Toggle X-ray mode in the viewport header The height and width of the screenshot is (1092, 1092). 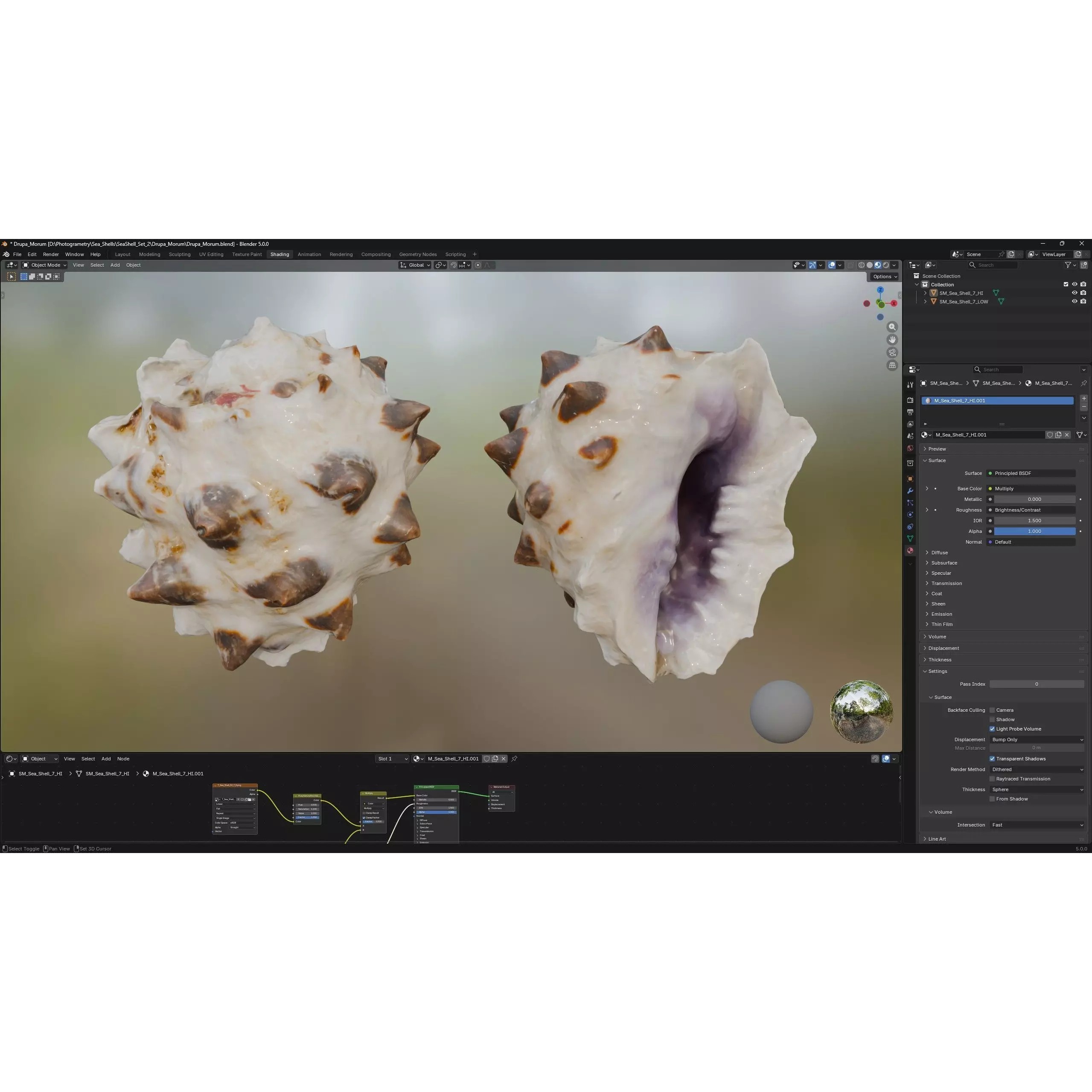(x=850, y=265)
